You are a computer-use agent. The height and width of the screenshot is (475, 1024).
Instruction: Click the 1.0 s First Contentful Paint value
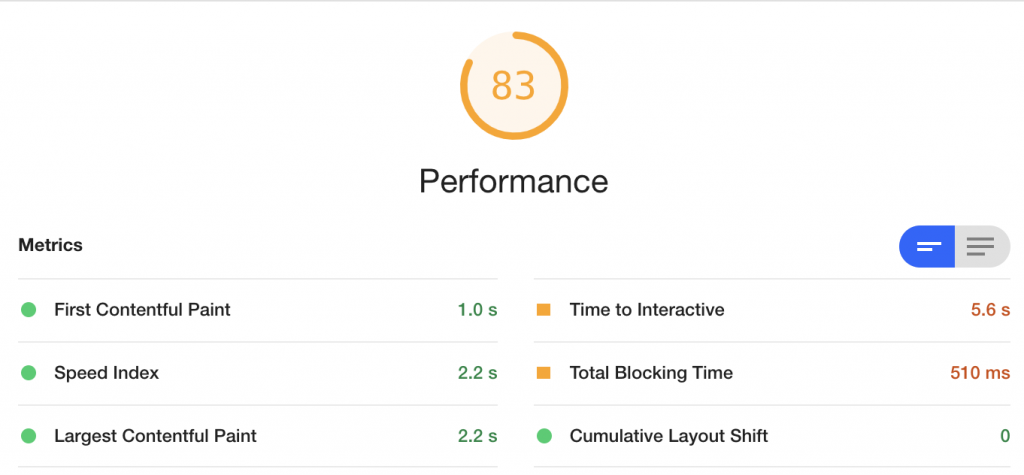coord(477,310)
